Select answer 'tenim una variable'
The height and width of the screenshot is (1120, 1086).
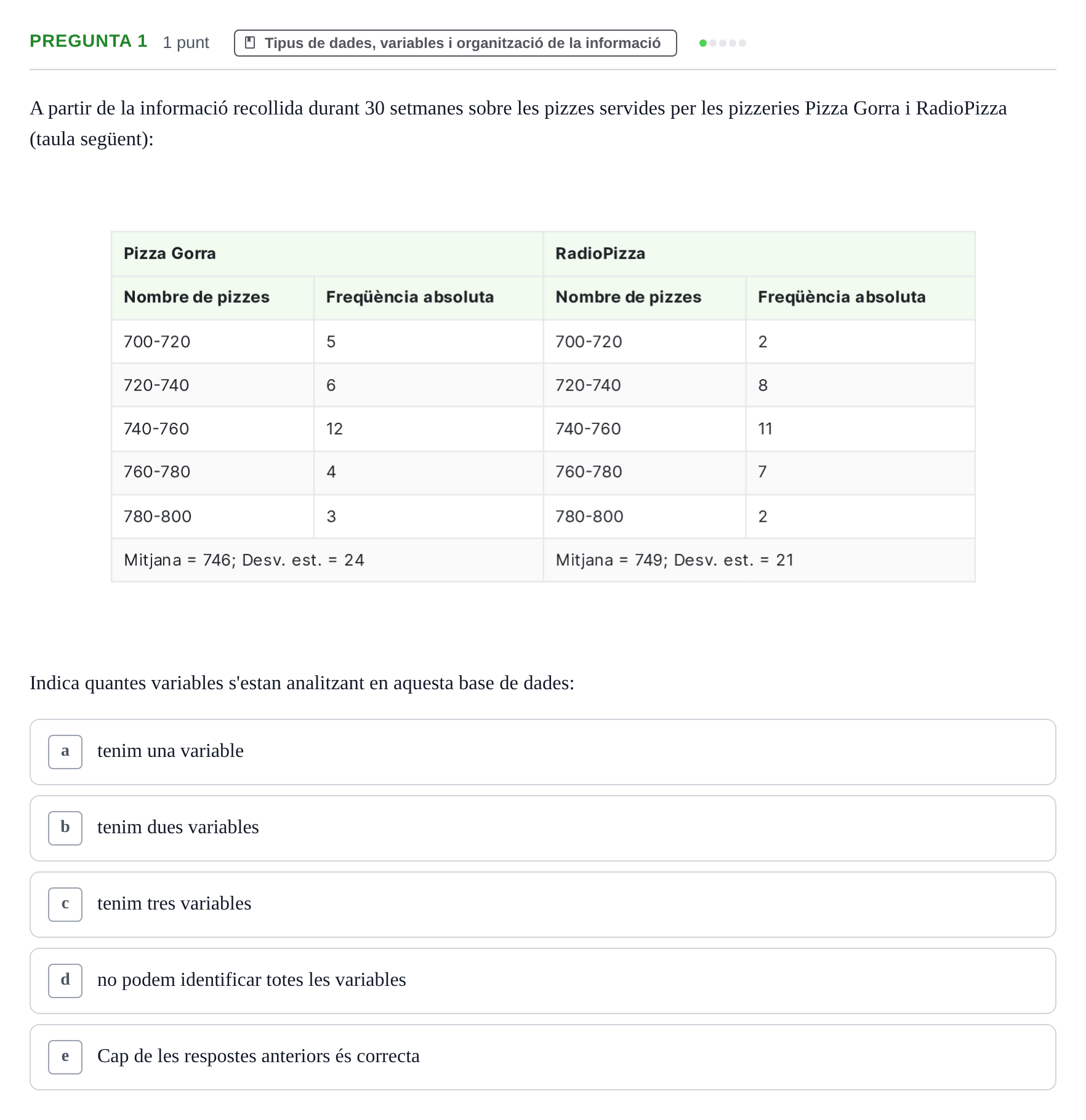(543, 752)
